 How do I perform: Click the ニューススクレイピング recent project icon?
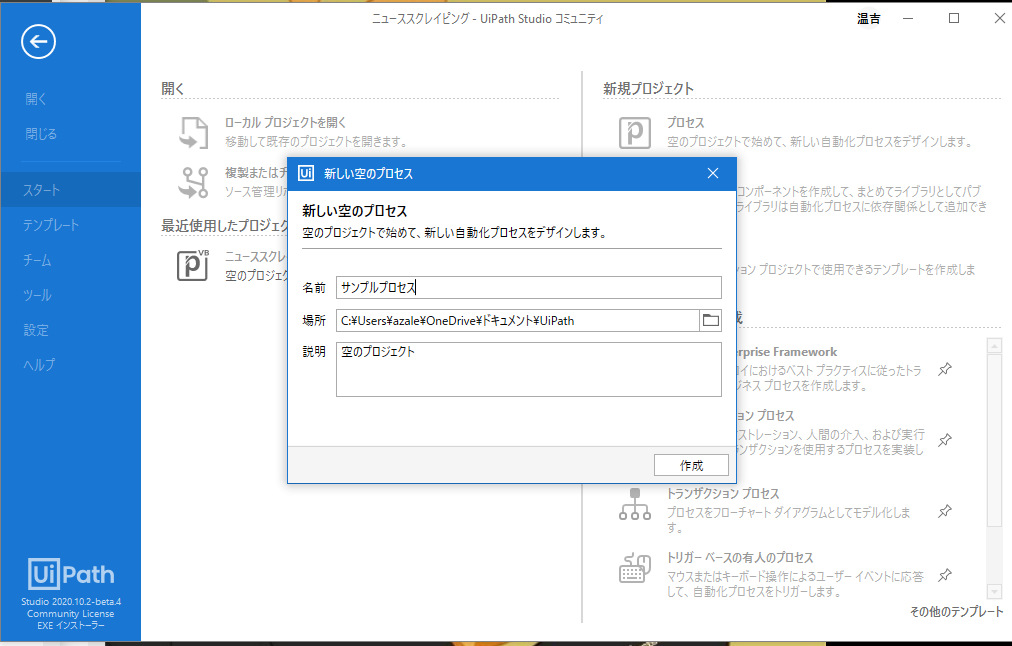(x=193, y=265)
